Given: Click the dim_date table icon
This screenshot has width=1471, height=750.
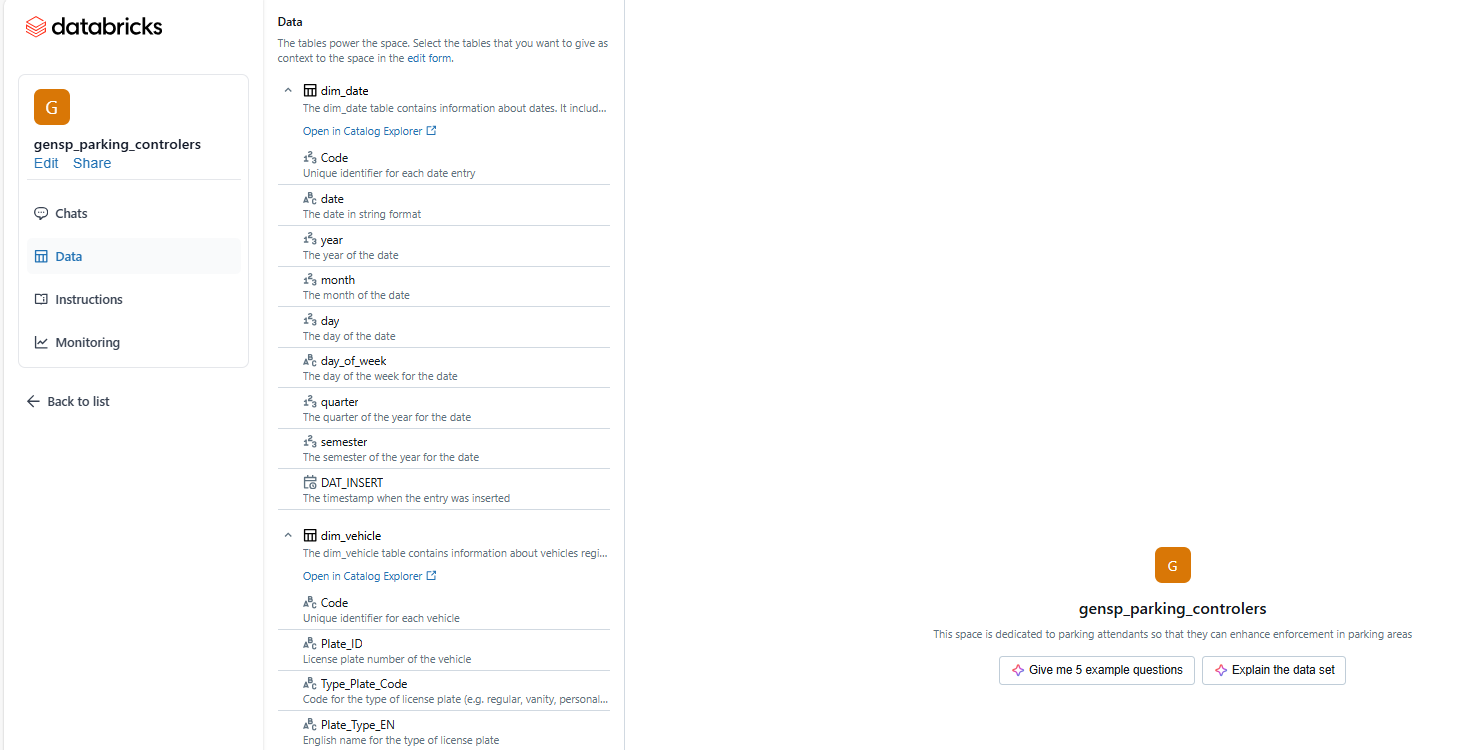Looking at the screenshot, I should click(310, 91).
